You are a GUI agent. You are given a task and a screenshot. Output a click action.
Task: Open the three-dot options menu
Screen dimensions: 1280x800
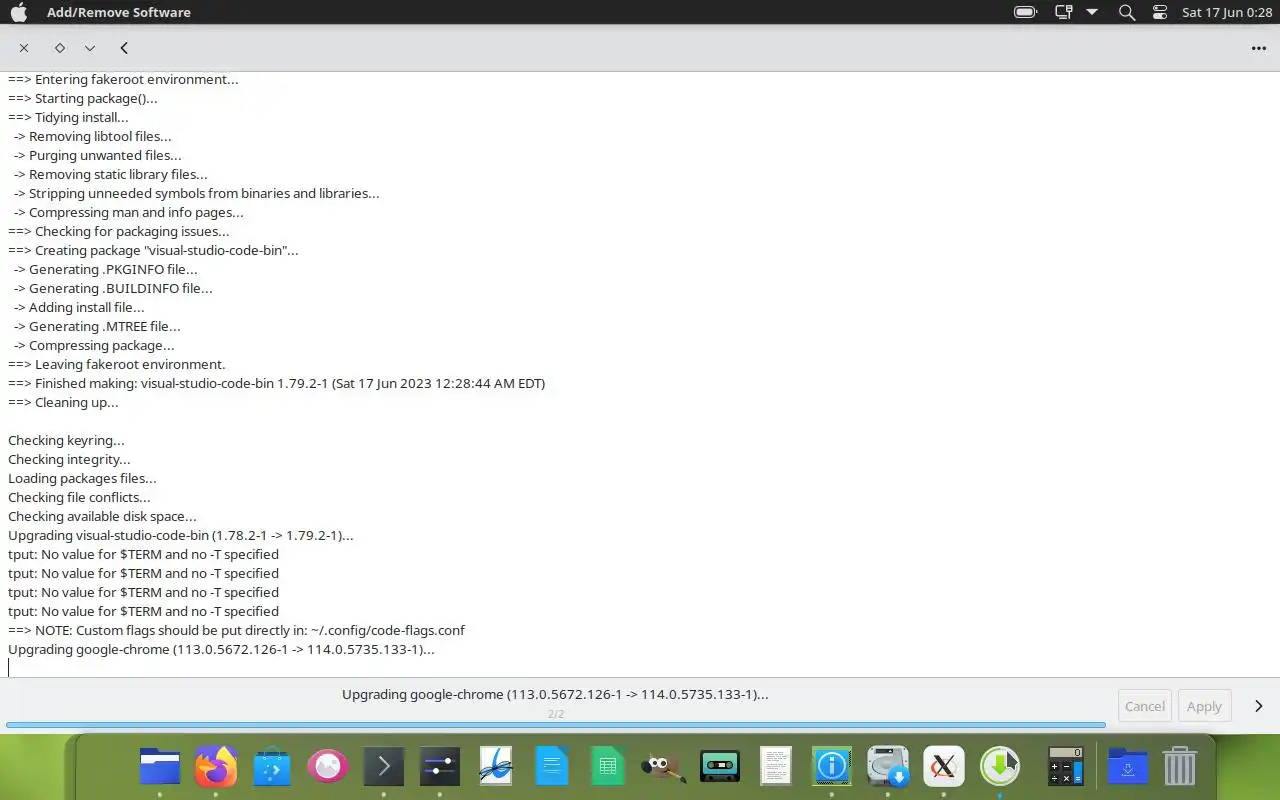(x=1259, y=48)
